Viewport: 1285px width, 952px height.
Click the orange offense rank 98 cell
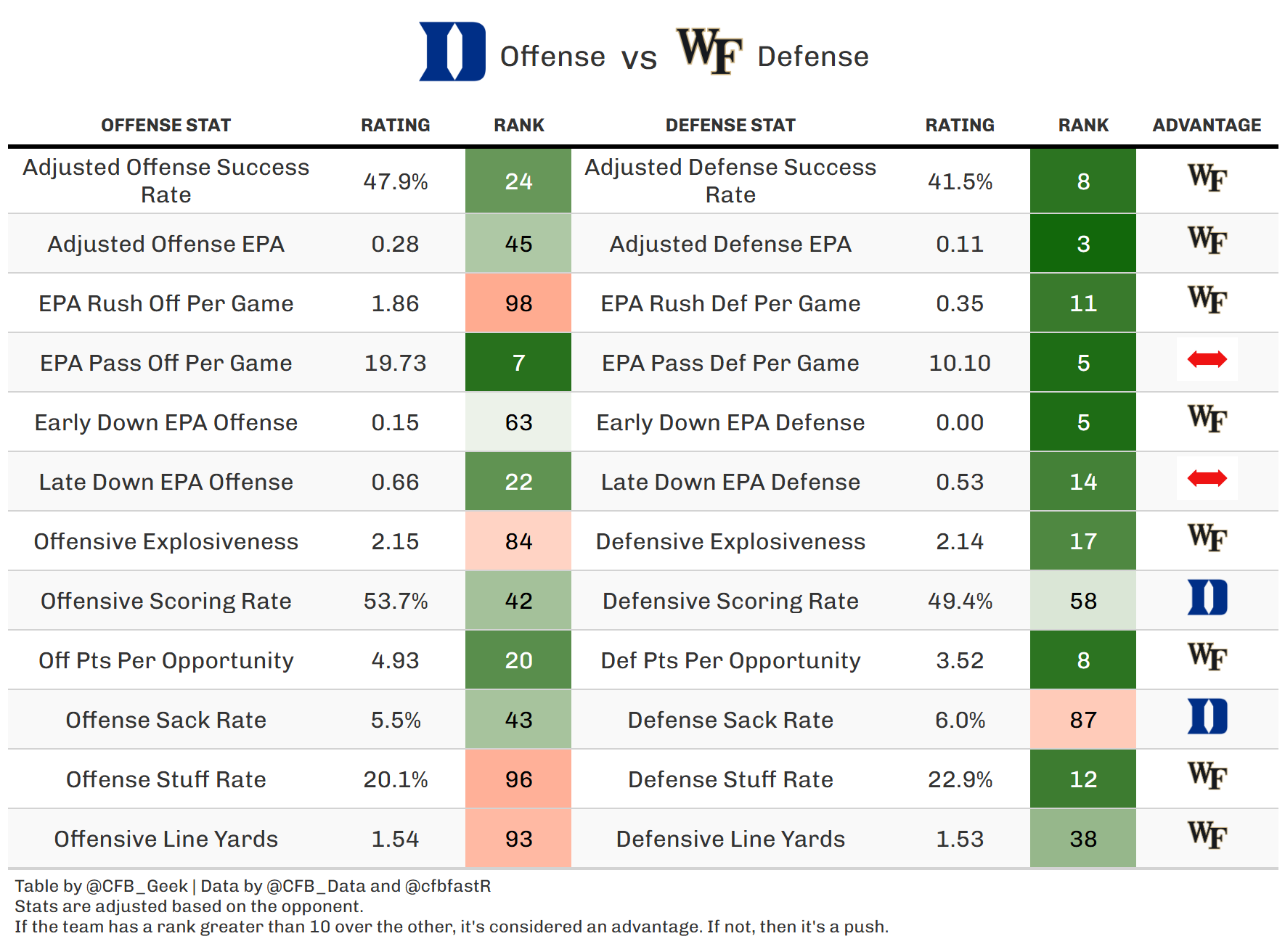click(518, 303)
